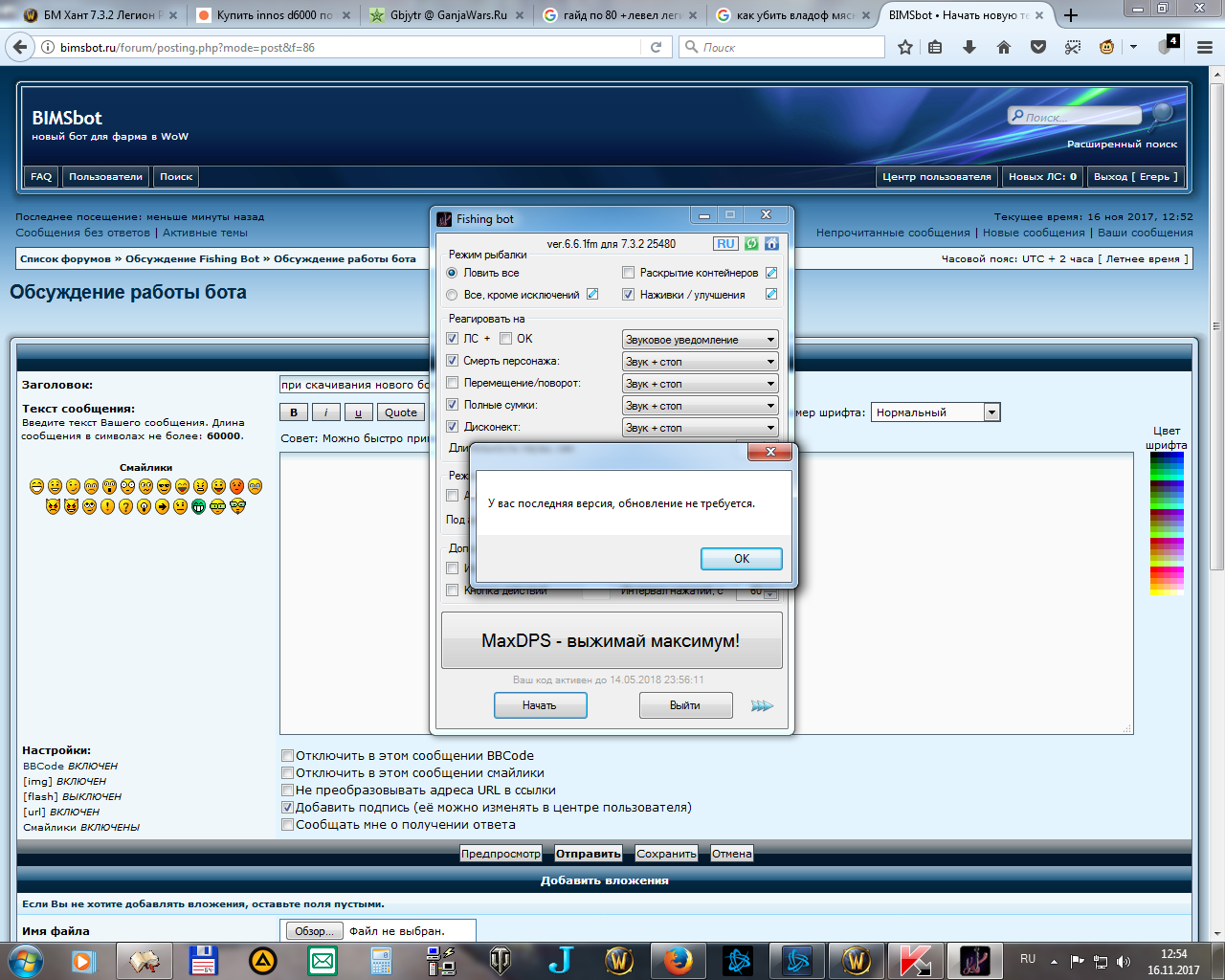
Task: Open the font size 'Нормальный' dropdown
Action: 935,412
